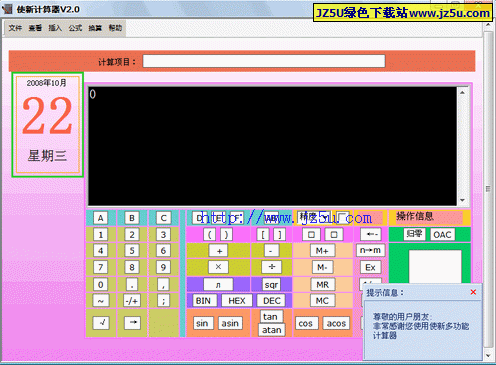Image resolution: width=496 pixels, height=365 pixels.
Task: Switch to BIN number mode
Action: point(203,301)
